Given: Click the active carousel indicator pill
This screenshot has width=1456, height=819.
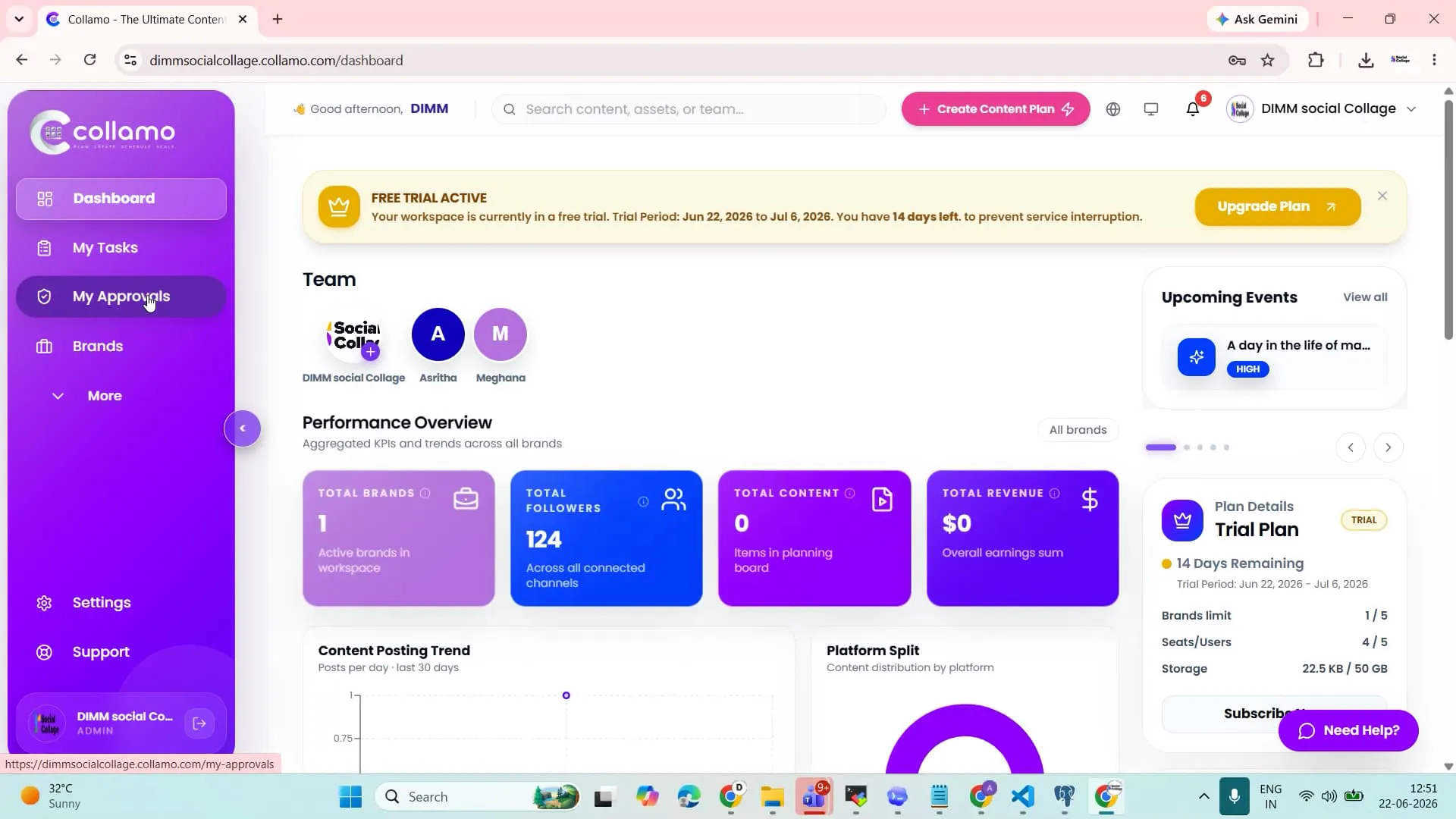Looking at the screenshot, I should 1160,447.
